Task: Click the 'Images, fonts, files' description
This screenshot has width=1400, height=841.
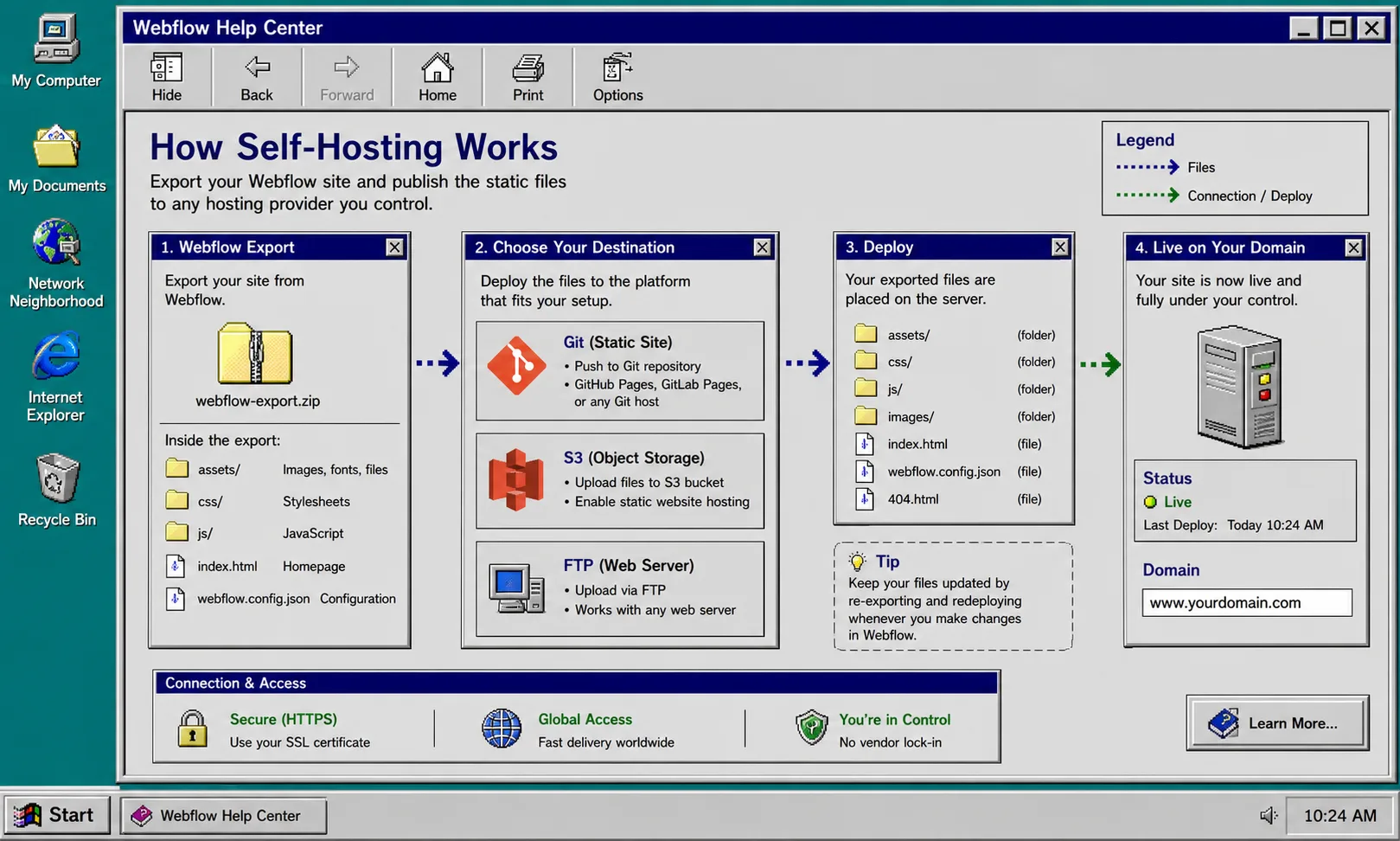Action: (x=336, y=469)
